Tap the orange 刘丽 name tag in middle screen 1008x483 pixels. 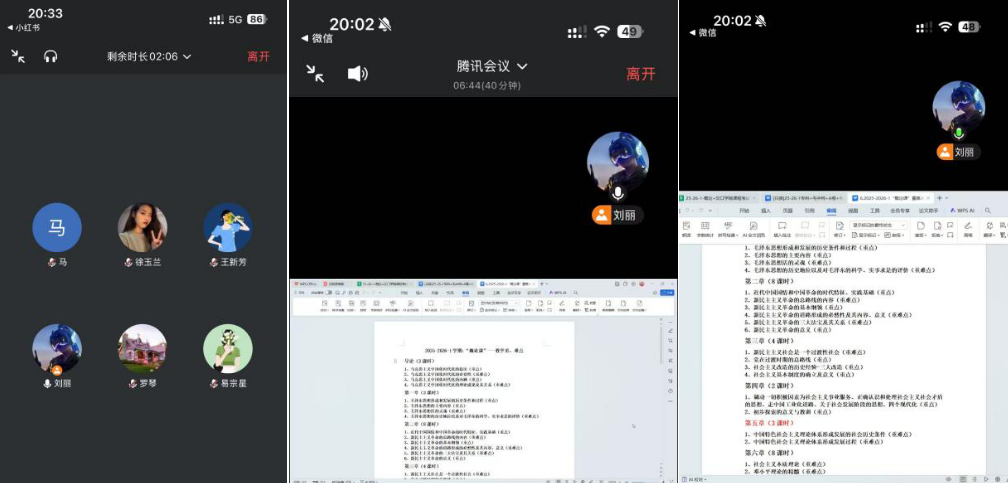click(x=618, y=215)
